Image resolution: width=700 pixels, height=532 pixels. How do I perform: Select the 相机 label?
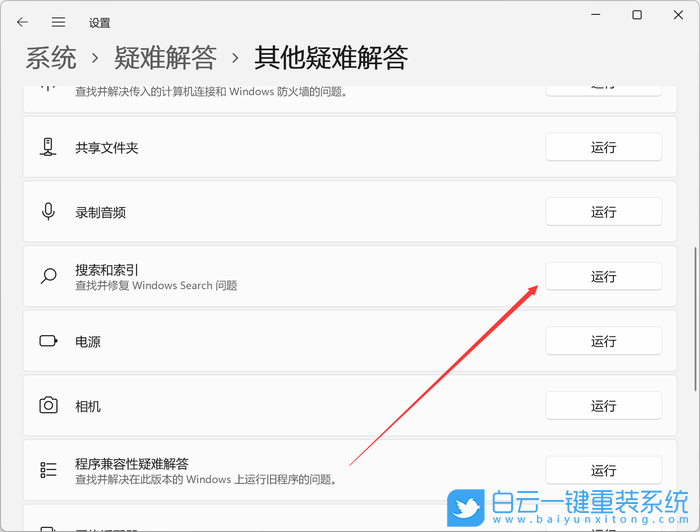(x=88, y=407)
